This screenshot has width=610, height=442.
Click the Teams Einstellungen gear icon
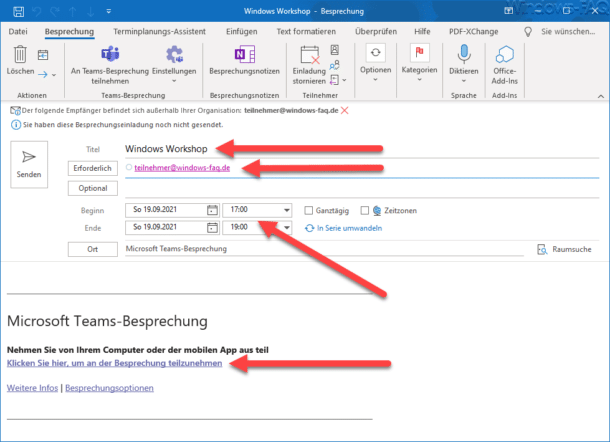(174, 54)
